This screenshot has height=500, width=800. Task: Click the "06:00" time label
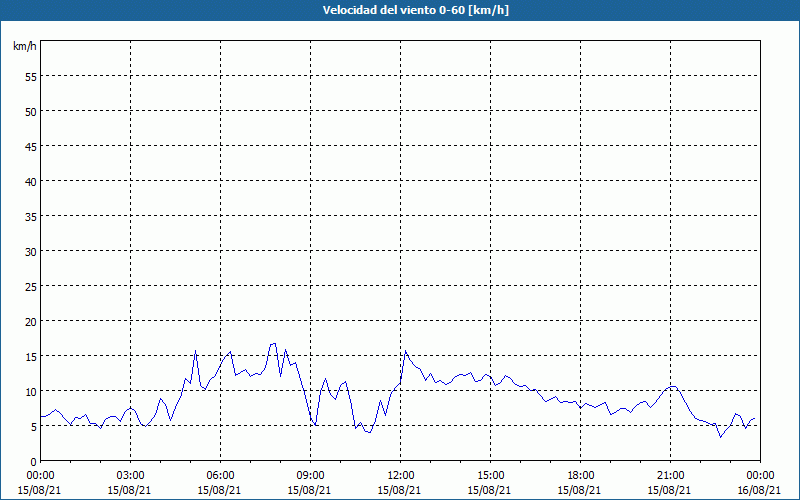(220, 476)
